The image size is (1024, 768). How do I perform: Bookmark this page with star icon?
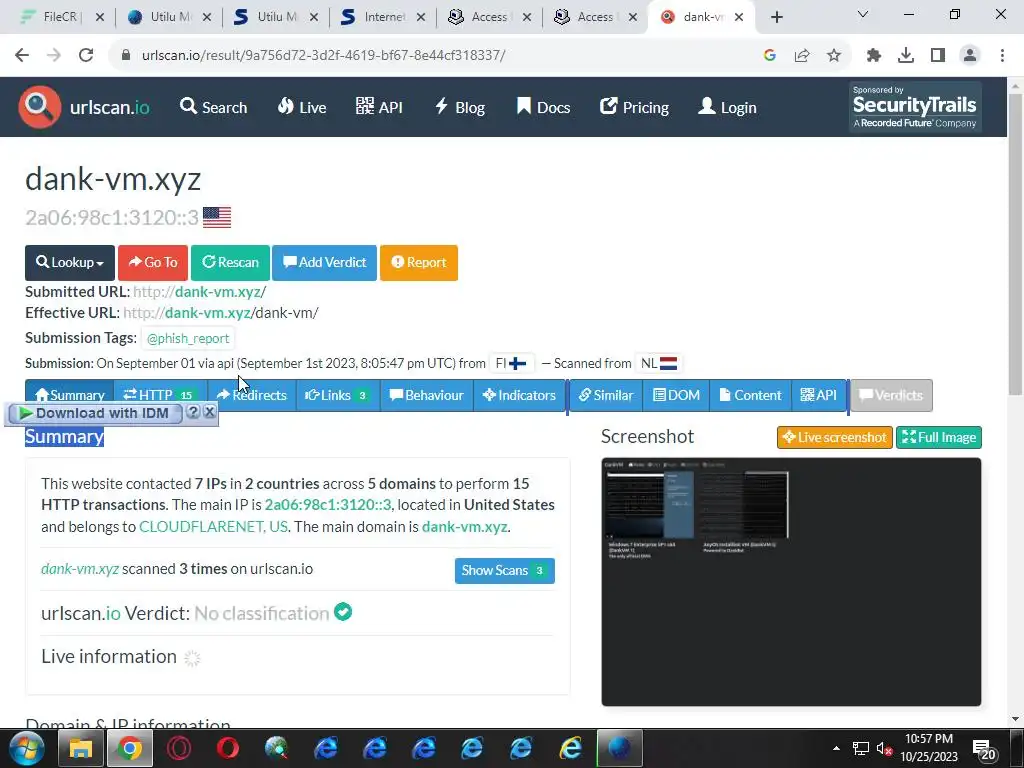coord(834,56)
